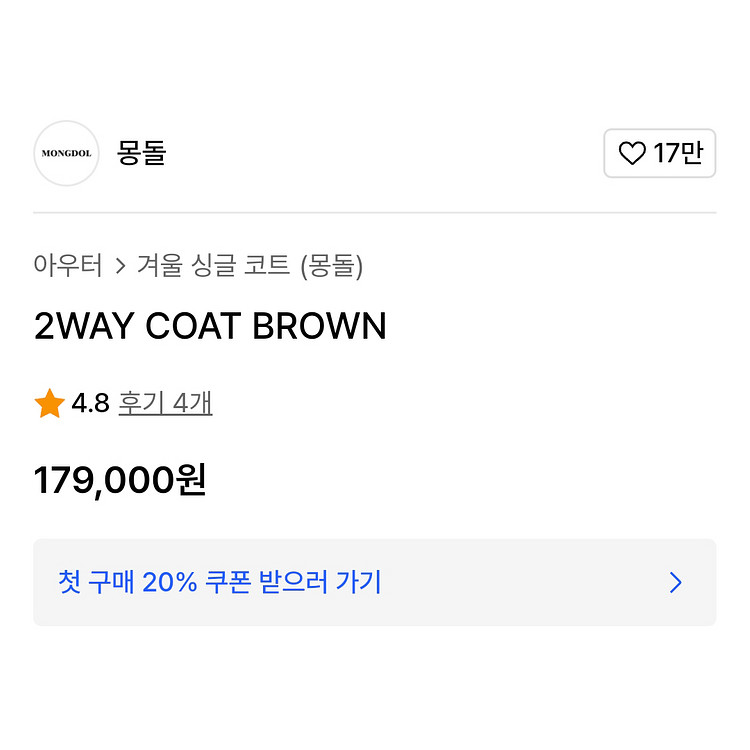This screenshot has height=750, width=750.
Task: Open the 겨울 싱글 코트 breadcrumb category
Action: (213, 266)
